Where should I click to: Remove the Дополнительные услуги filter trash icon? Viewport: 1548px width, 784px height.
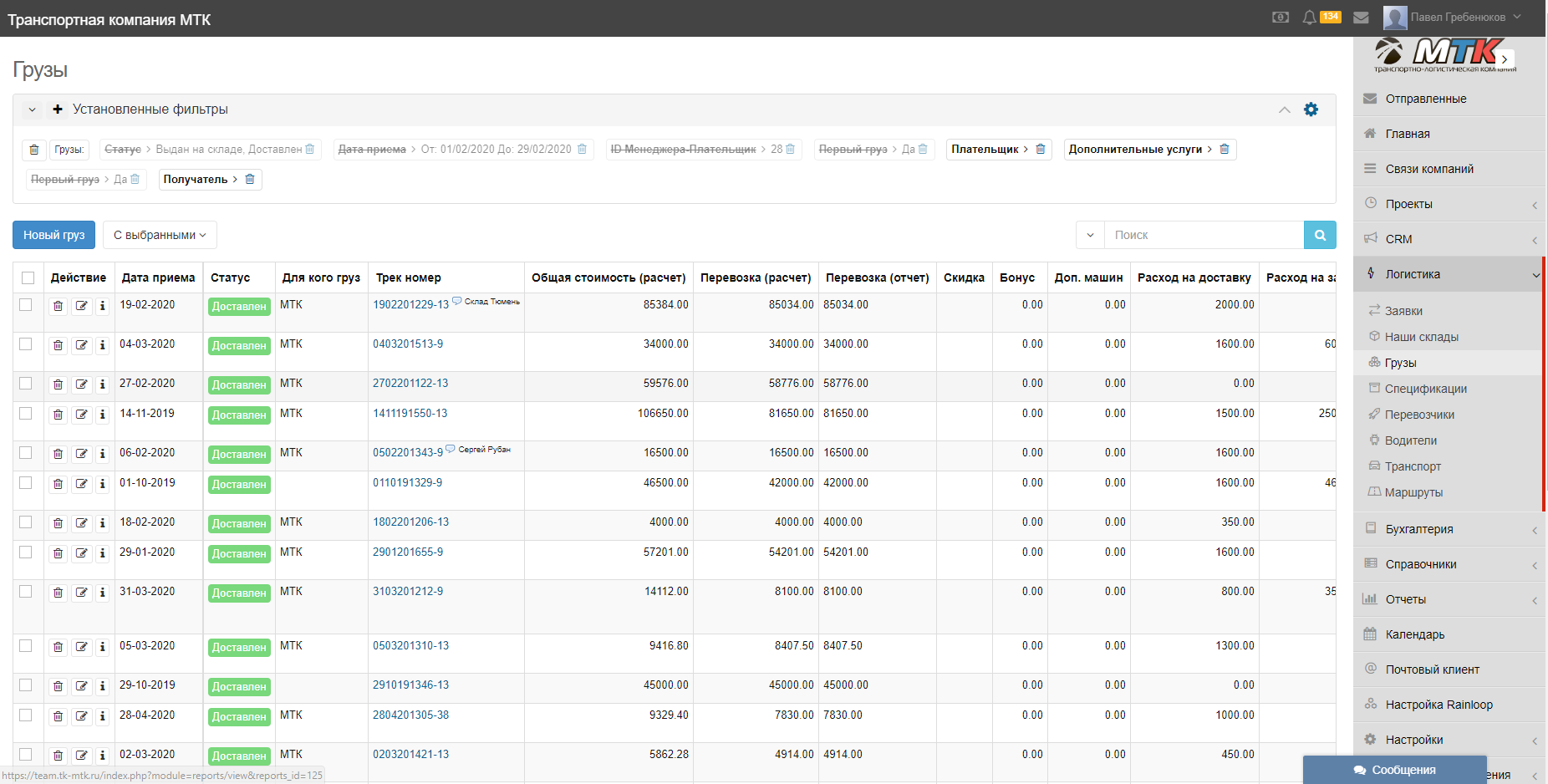coord(1225,149)
